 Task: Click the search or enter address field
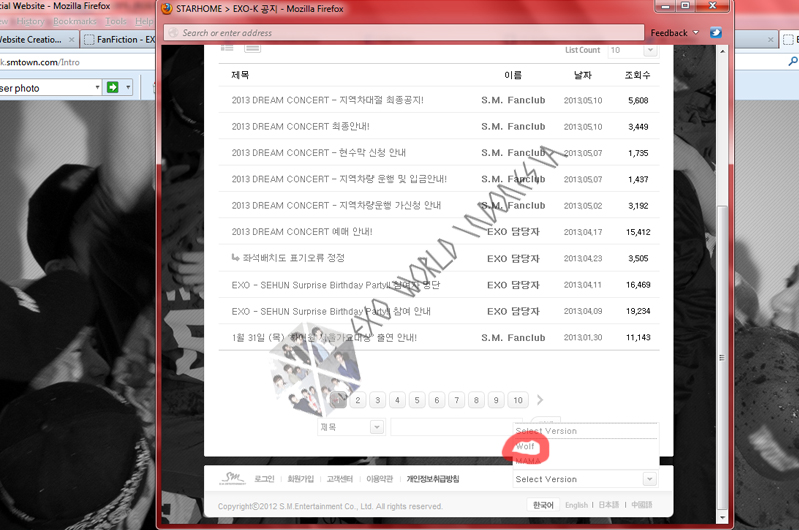(x=404, y=33)
